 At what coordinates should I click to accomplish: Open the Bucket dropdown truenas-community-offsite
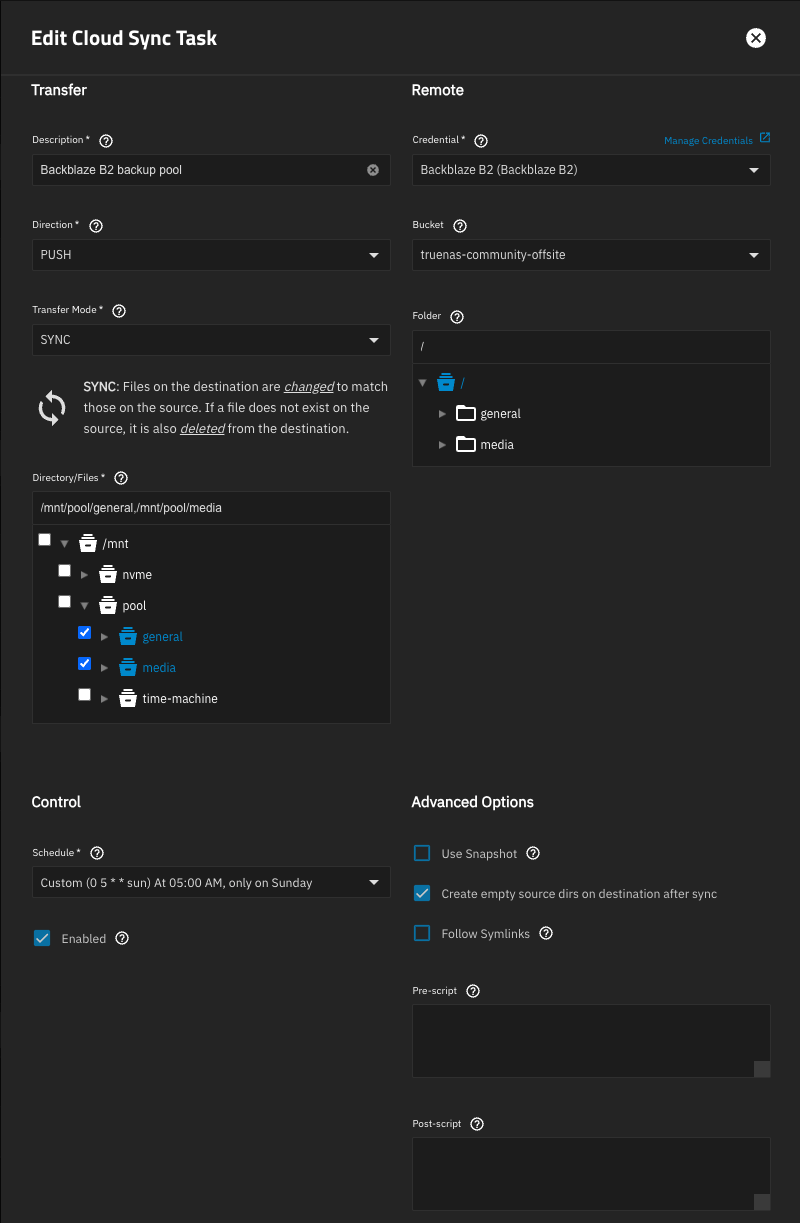click(x=590, y=255)
